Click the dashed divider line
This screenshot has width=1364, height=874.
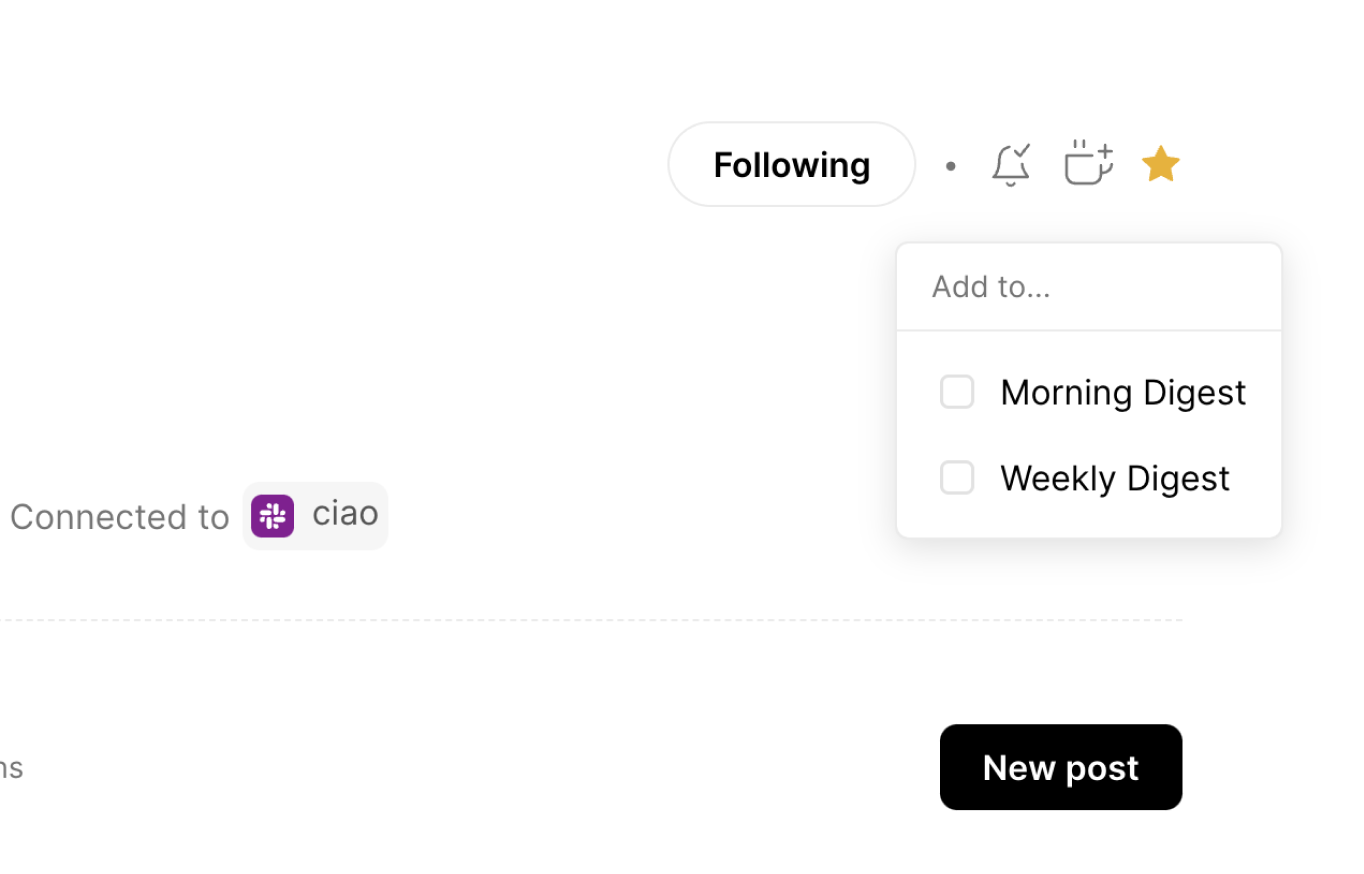pyautogui.click(x=600, y=620)
